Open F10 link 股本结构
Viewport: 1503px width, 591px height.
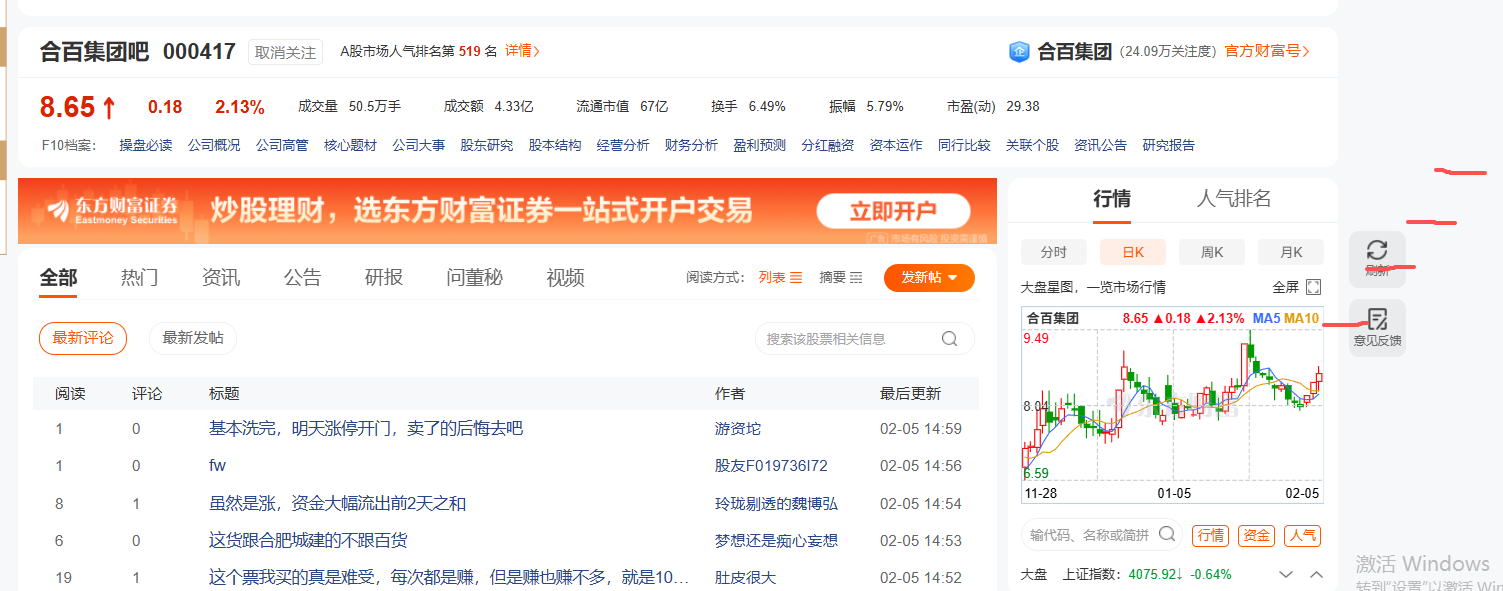coord(555,145)
